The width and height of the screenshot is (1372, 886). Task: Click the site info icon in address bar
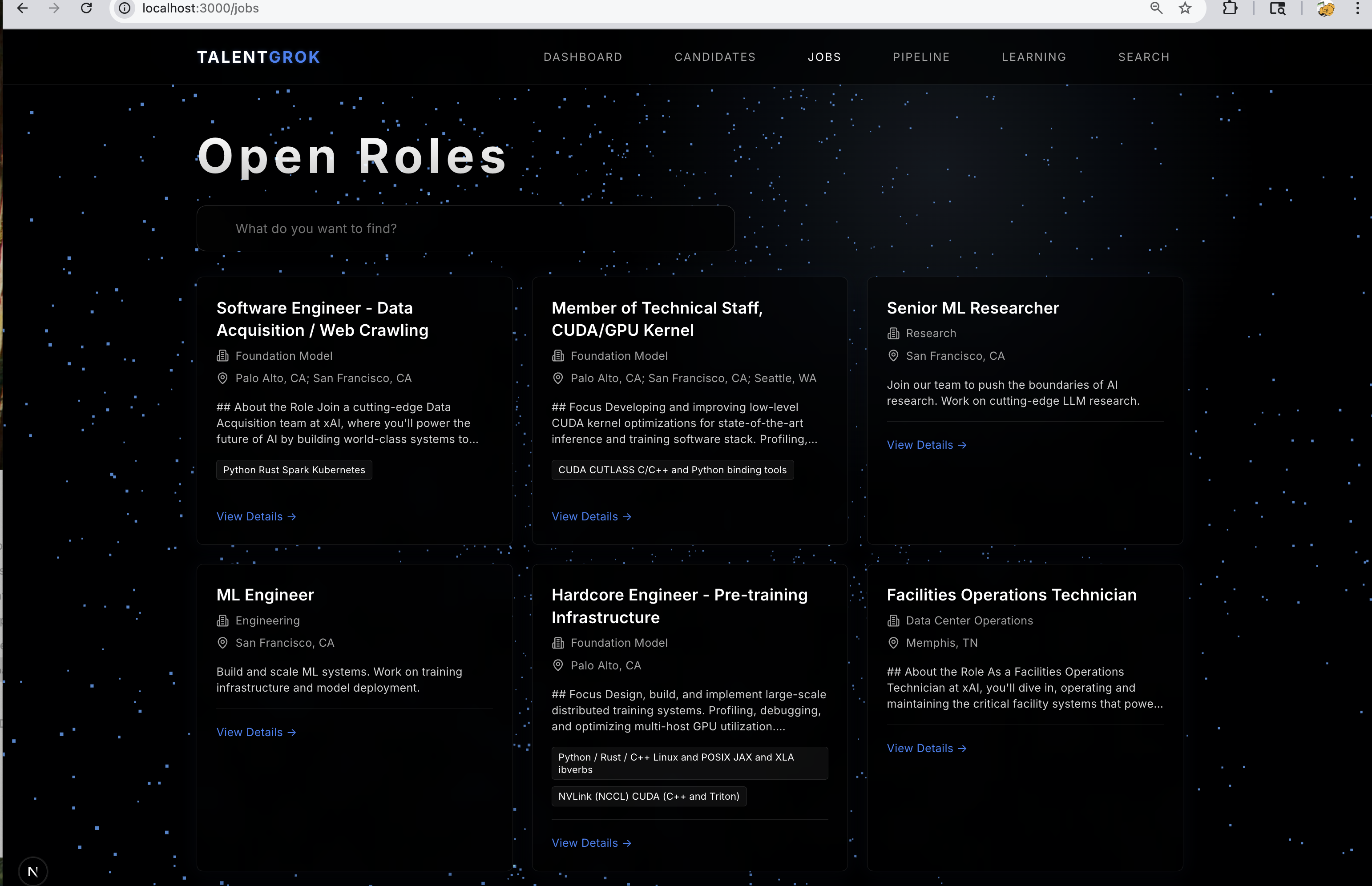tap(124, 8)
